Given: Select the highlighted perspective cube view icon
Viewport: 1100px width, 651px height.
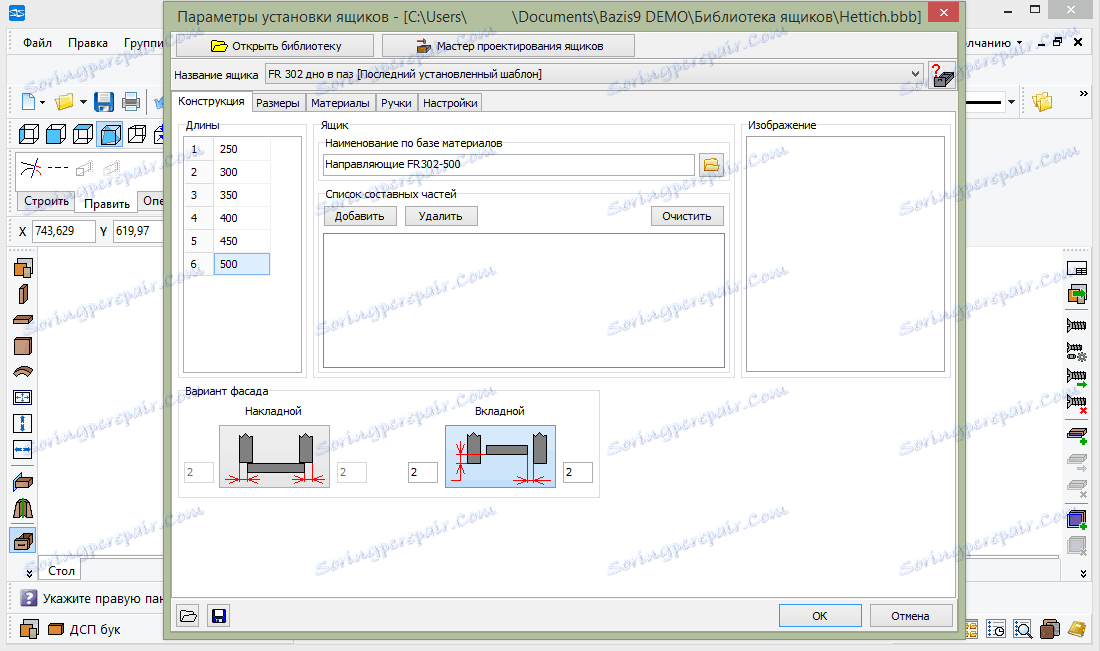Looking at the screenshot, I should (110, 133).
